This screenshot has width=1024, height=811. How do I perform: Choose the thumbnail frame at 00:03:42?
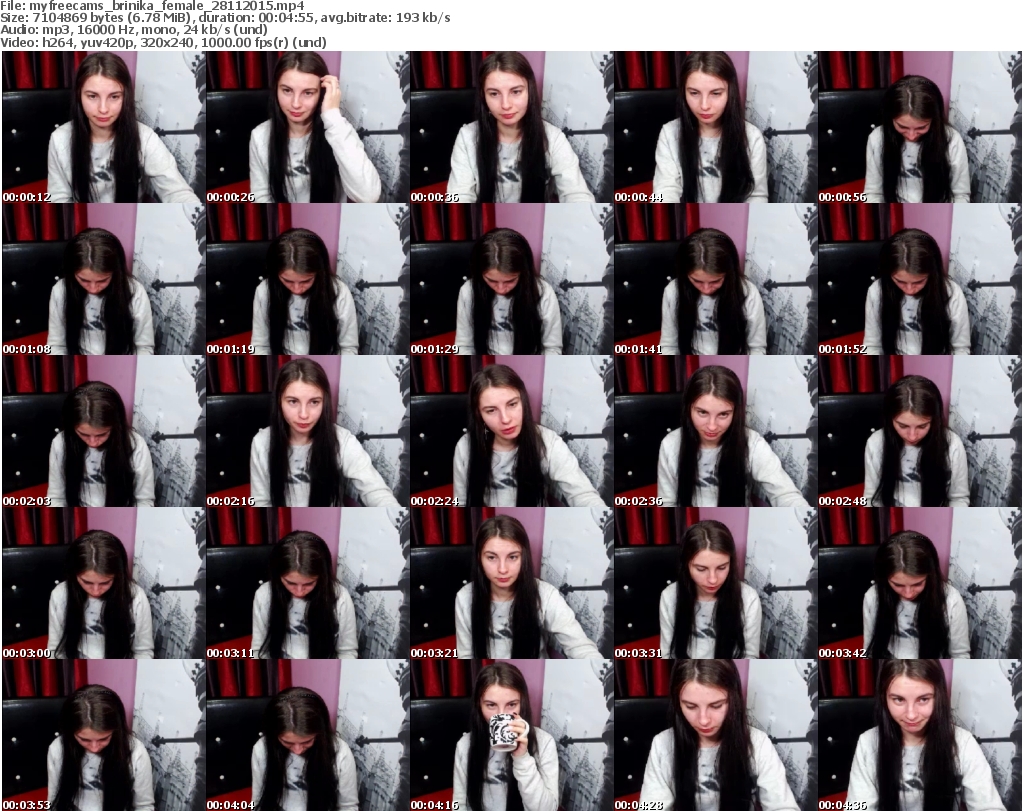click(x=920, y=583)
